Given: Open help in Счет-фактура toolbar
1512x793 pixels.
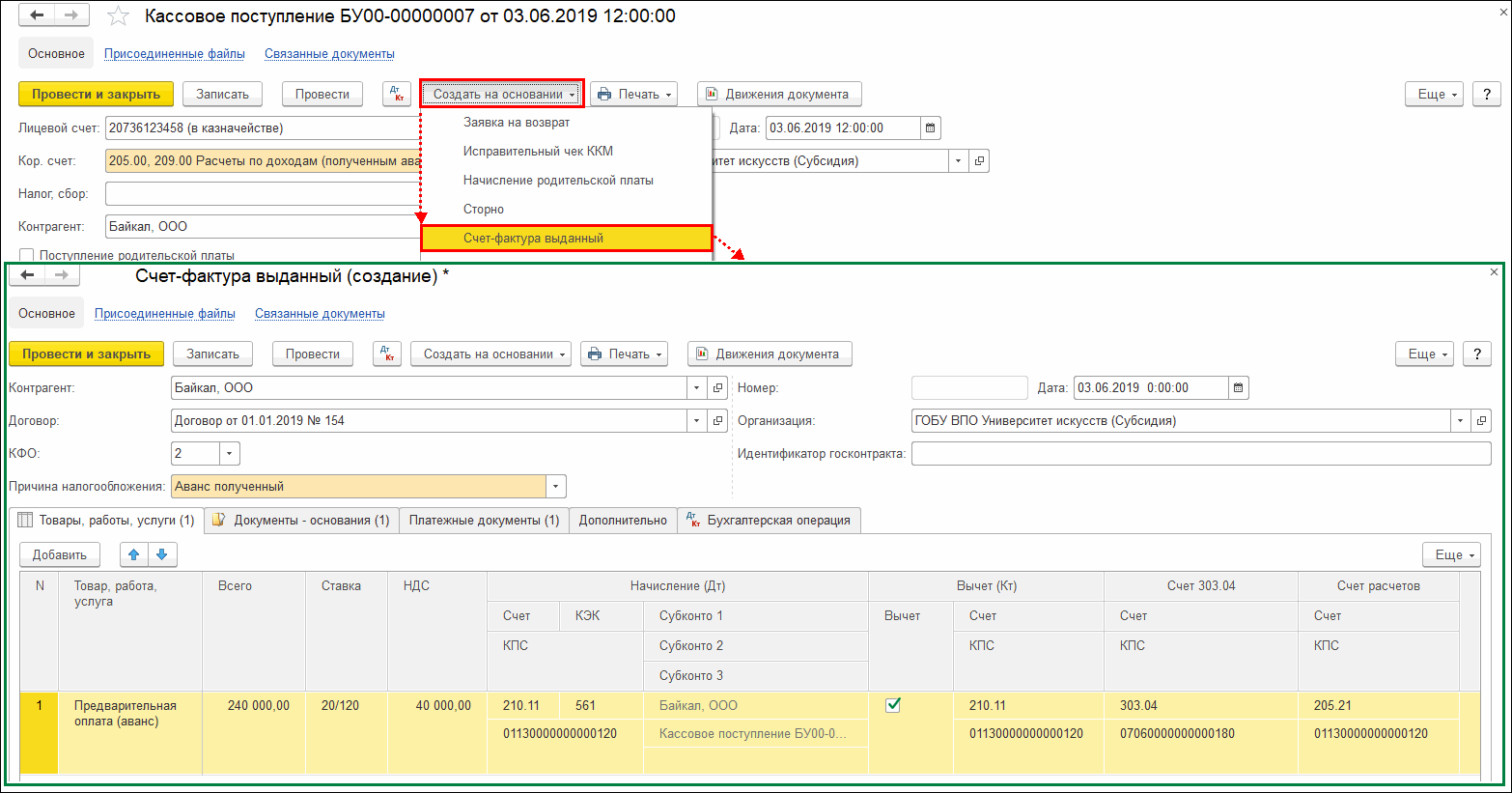Looking at the screenshot, I should (1477, 354).
